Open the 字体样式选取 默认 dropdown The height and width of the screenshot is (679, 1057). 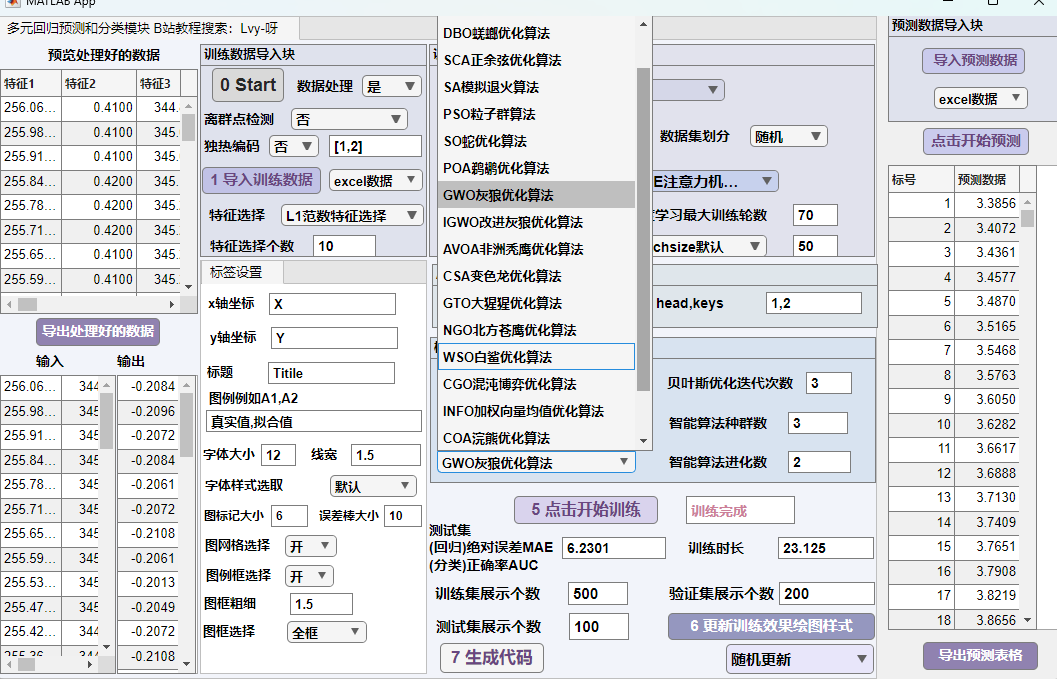(x=373, y=486)
